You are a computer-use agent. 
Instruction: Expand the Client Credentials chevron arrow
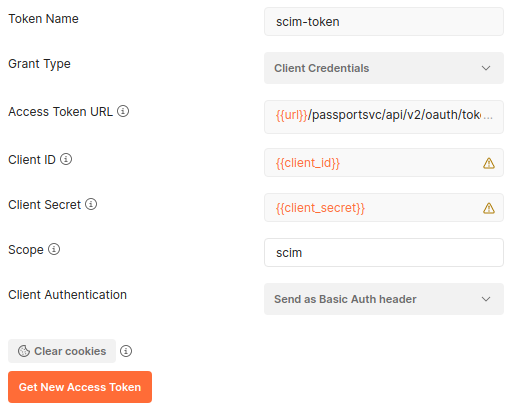[486, 68]
